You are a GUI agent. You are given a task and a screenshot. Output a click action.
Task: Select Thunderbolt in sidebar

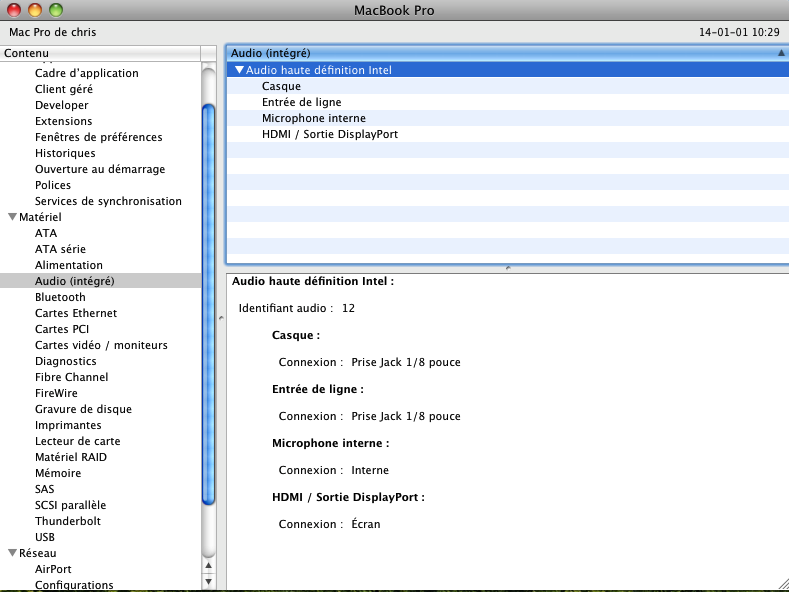tap(68, 522)
